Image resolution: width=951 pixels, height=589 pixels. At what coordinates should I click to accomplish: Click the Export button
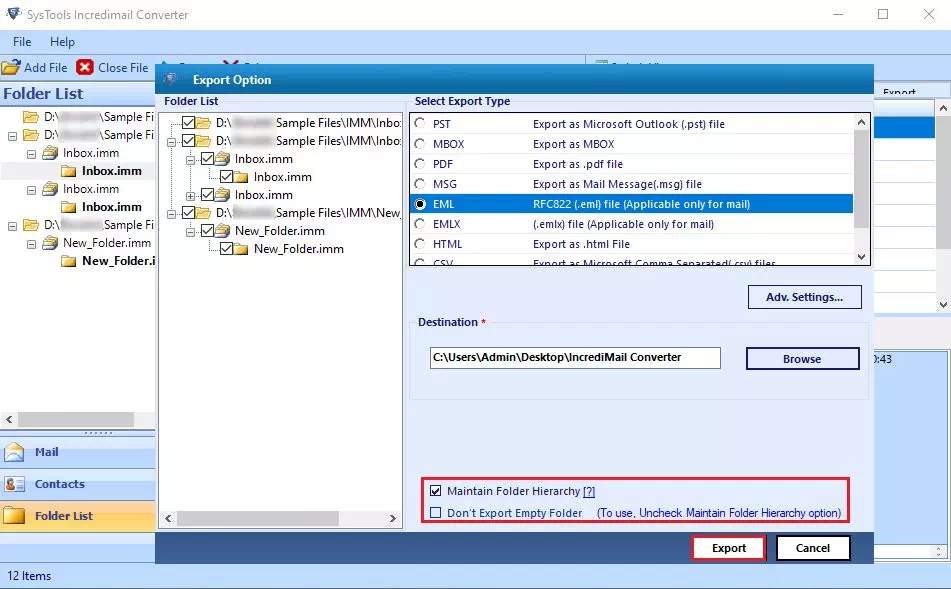click(x=728, y=548)
